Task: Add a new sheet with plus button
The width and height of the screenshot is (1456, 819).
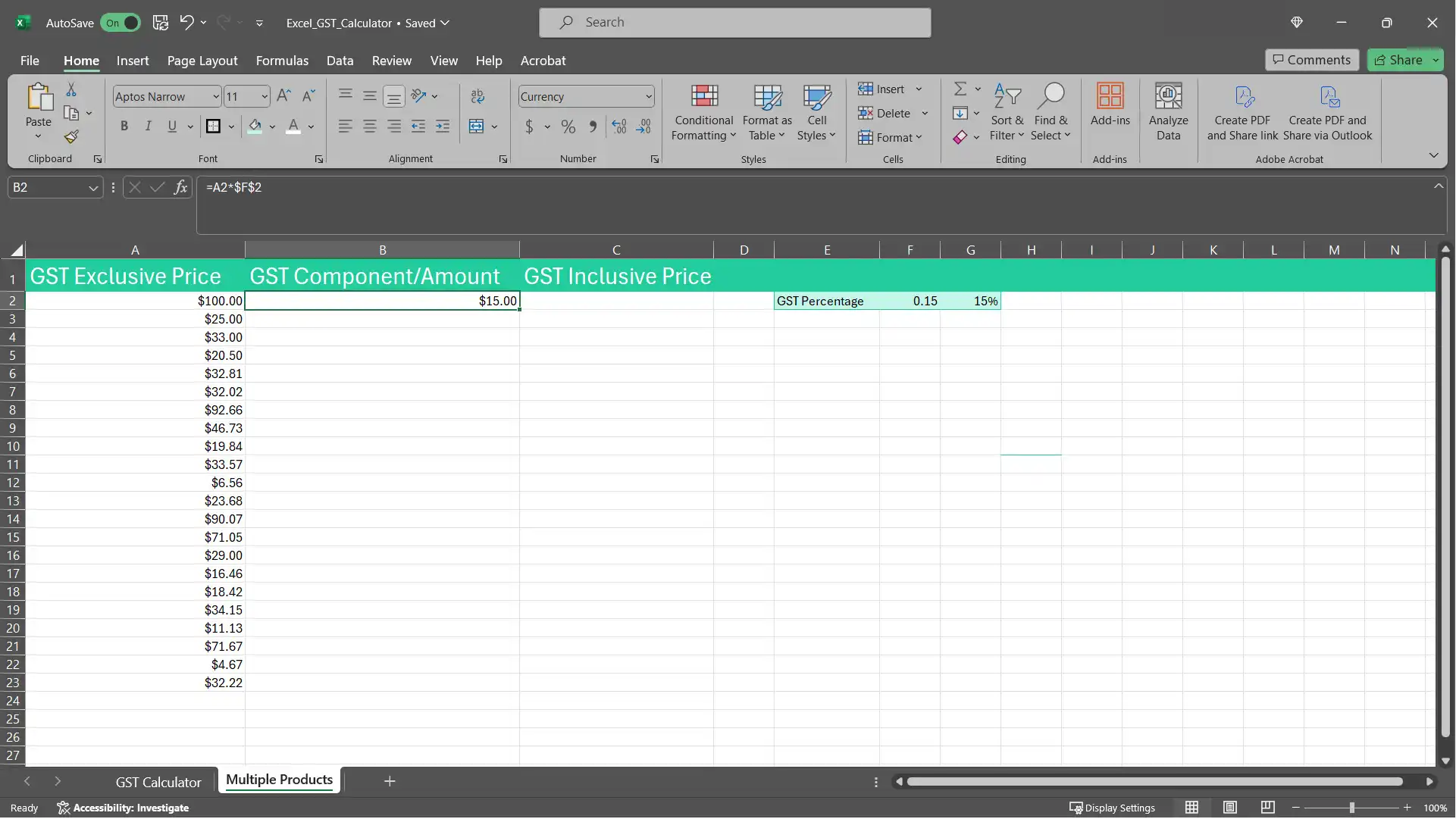Action: click(390, 781)
